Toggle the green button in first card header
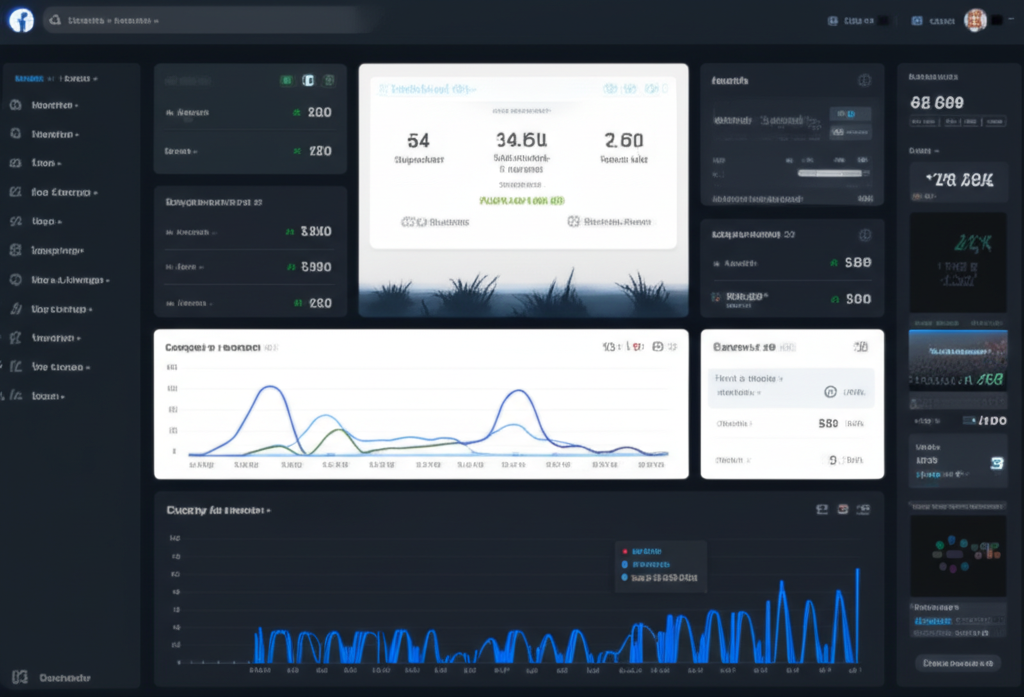The height and width of the screenshot is (697, 1024). tap(287, 80)
